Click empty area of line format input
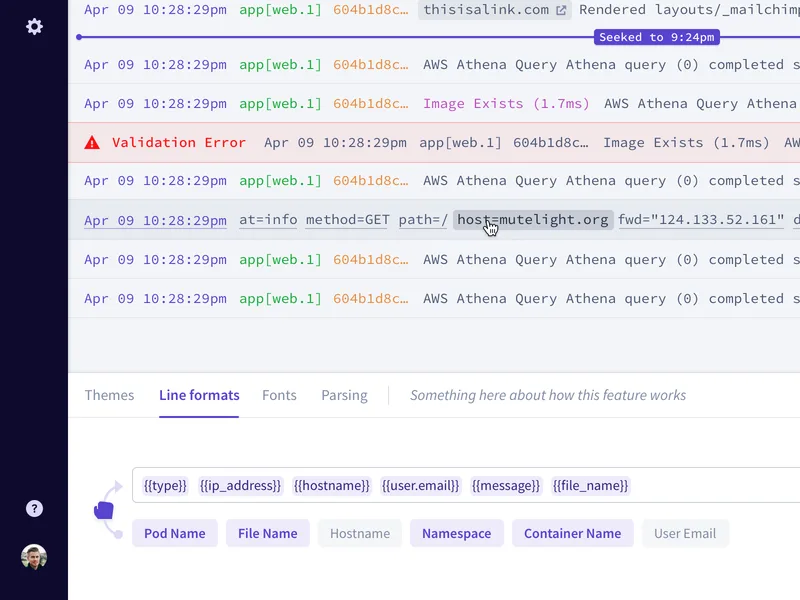This screenshot has width=800, height=600. tap(714, 485)
